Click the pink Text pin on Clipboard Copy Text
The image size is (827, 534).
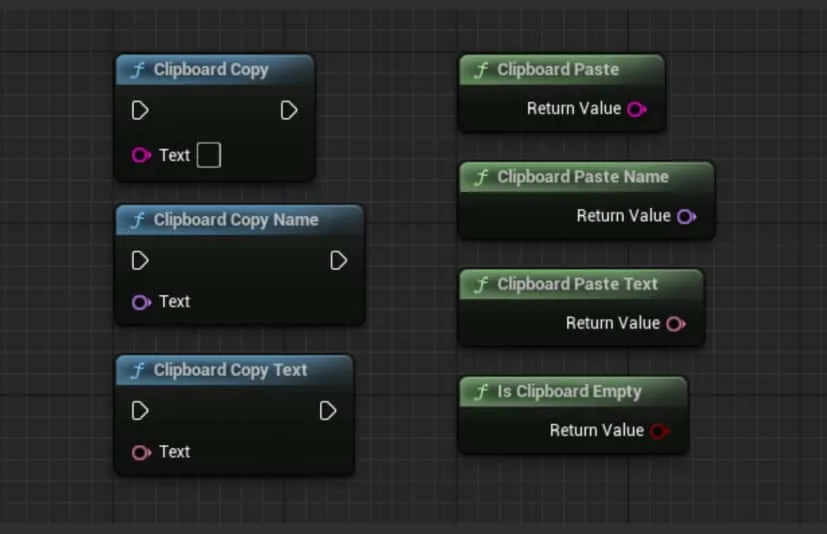[x=141, y=452]
